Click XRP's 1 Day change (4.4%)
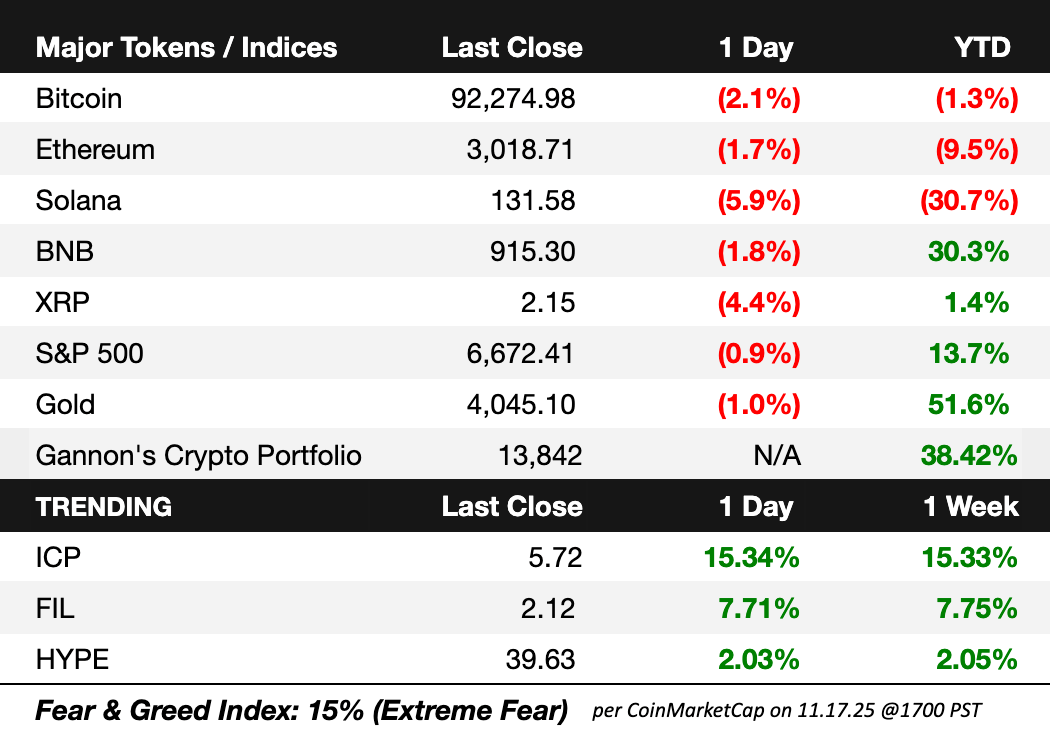The width and height of the screenshot is (1050, 756). (x=759, y=303)
